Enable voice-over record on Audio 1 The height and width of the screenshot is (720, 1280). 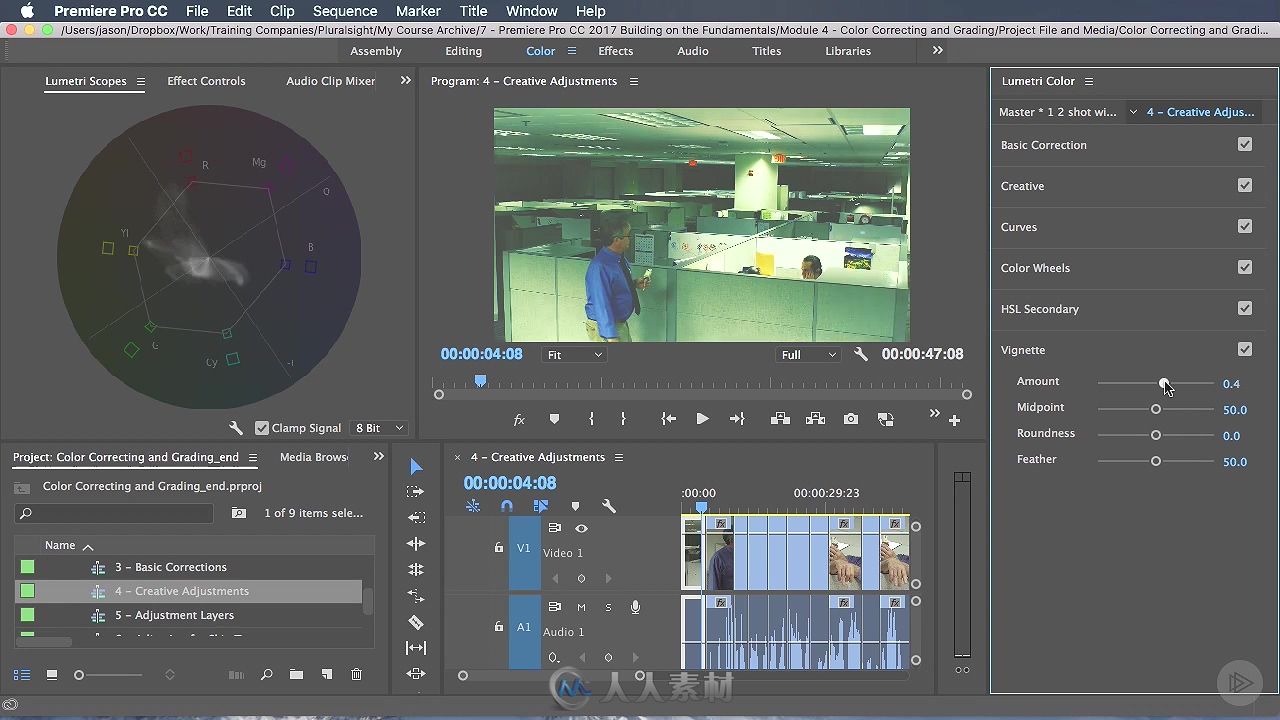[635, 607]
